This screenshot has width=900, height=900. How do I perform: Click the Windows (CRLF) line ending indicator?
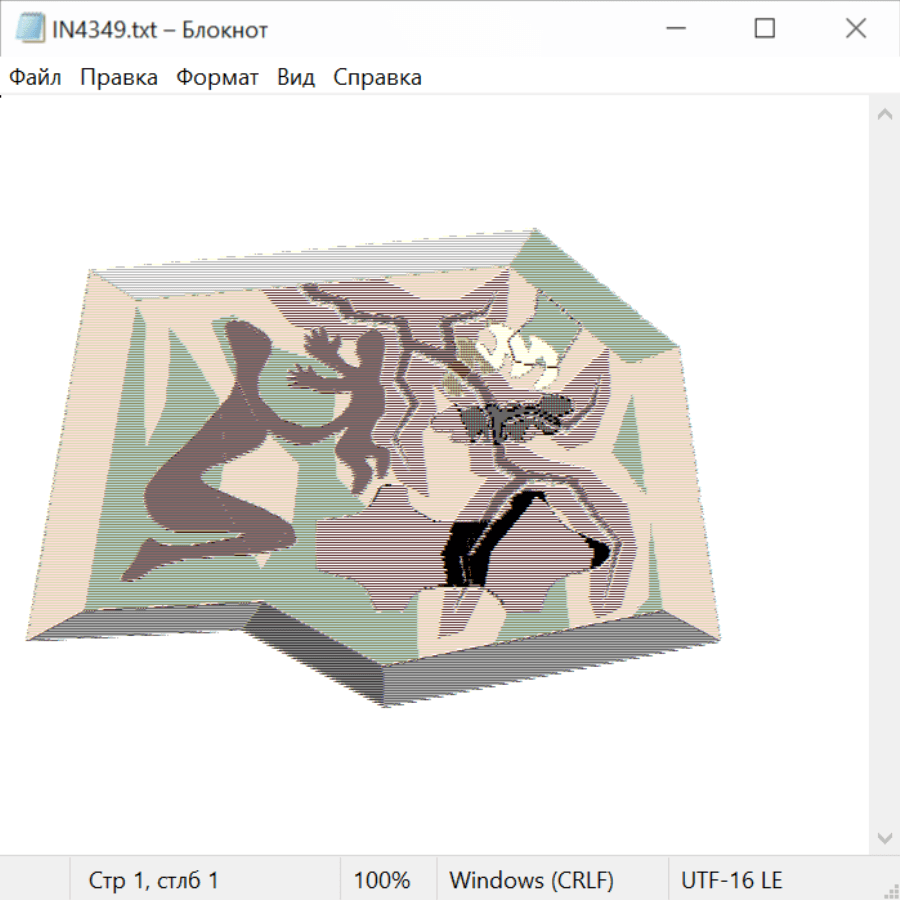pyautogui.click(x=531, y=880)
